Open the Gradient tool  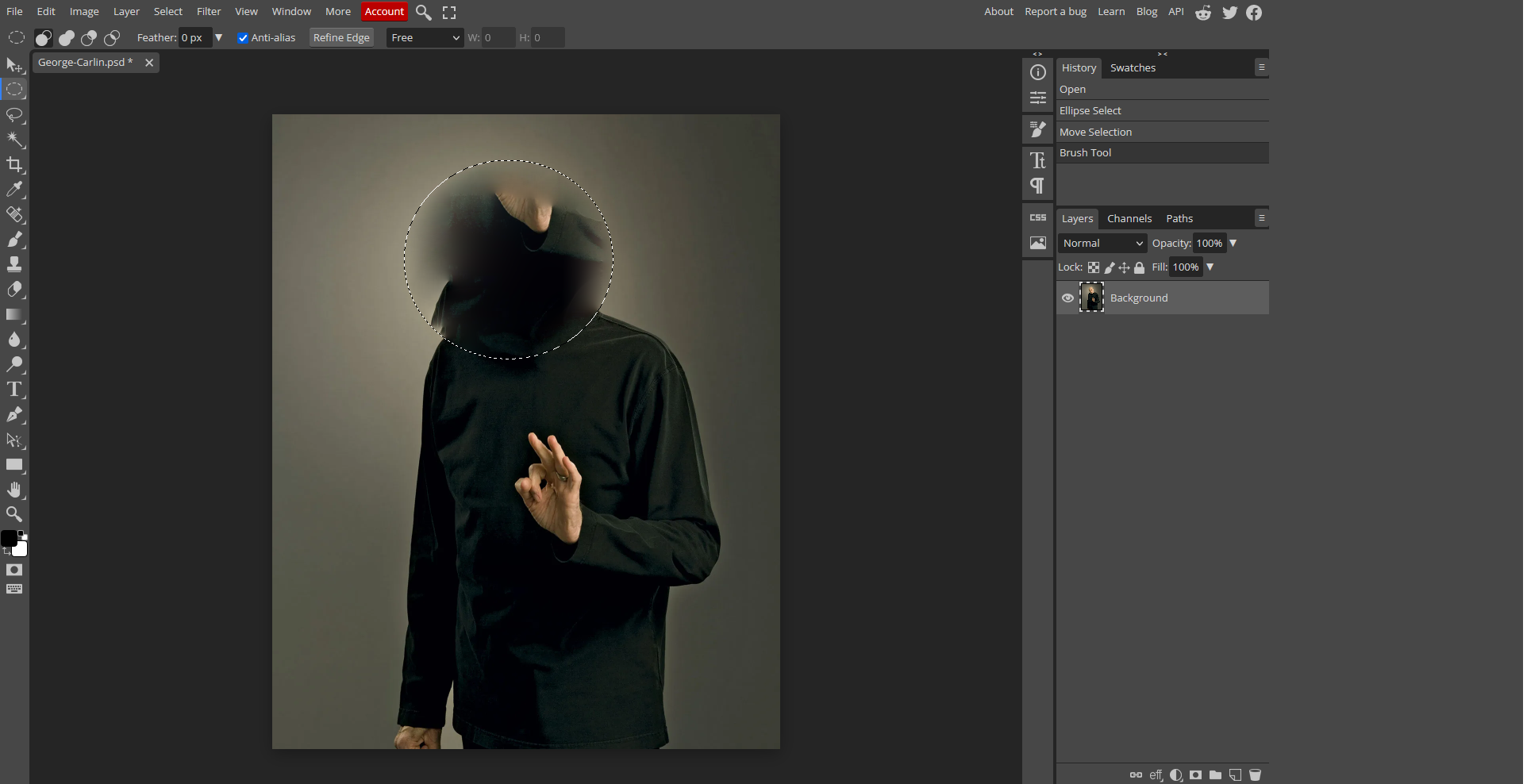pyautogui.click(x=15, y=315)
